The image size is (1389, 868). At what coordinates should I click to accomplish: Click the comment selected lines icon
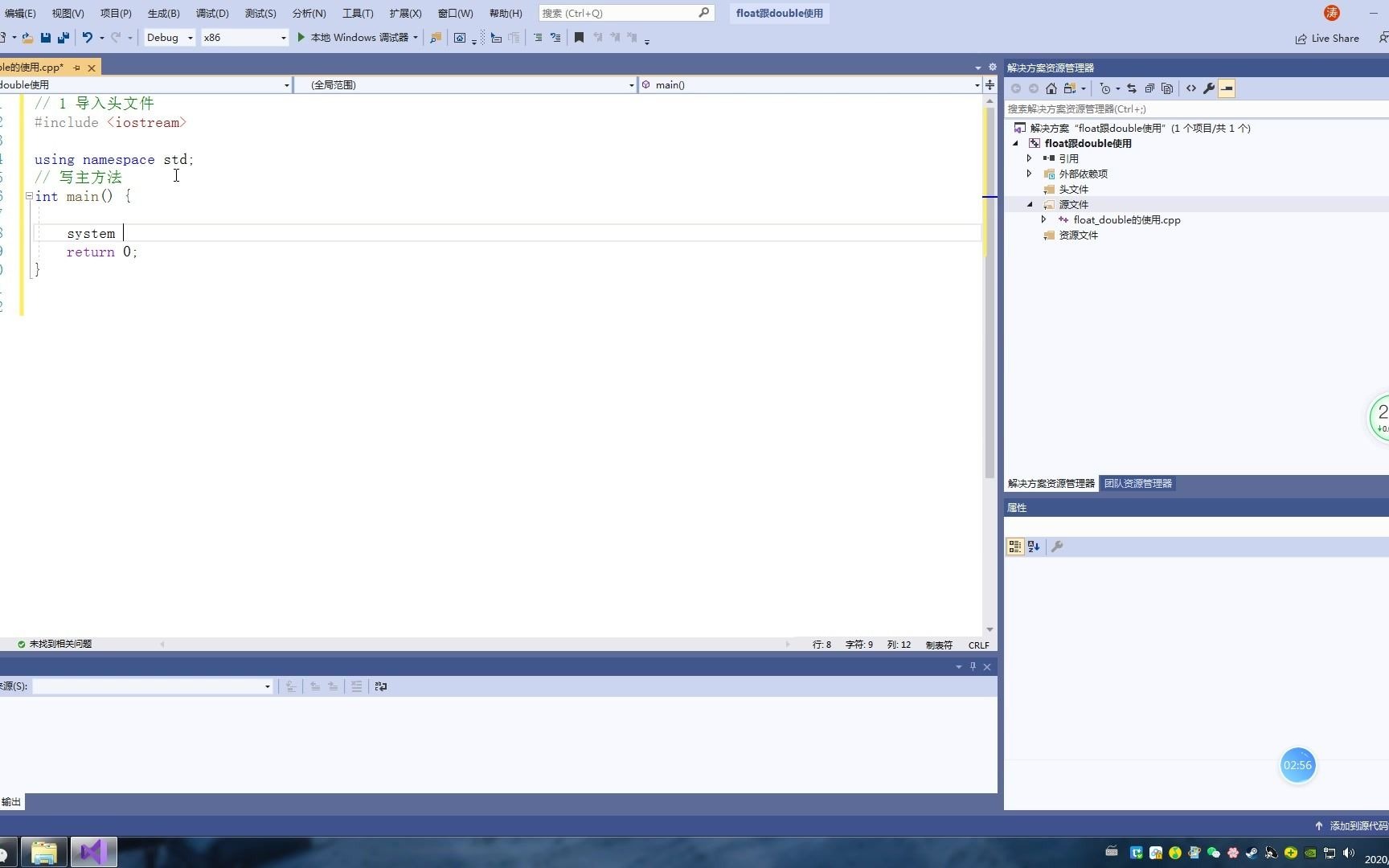coord(538,38)
